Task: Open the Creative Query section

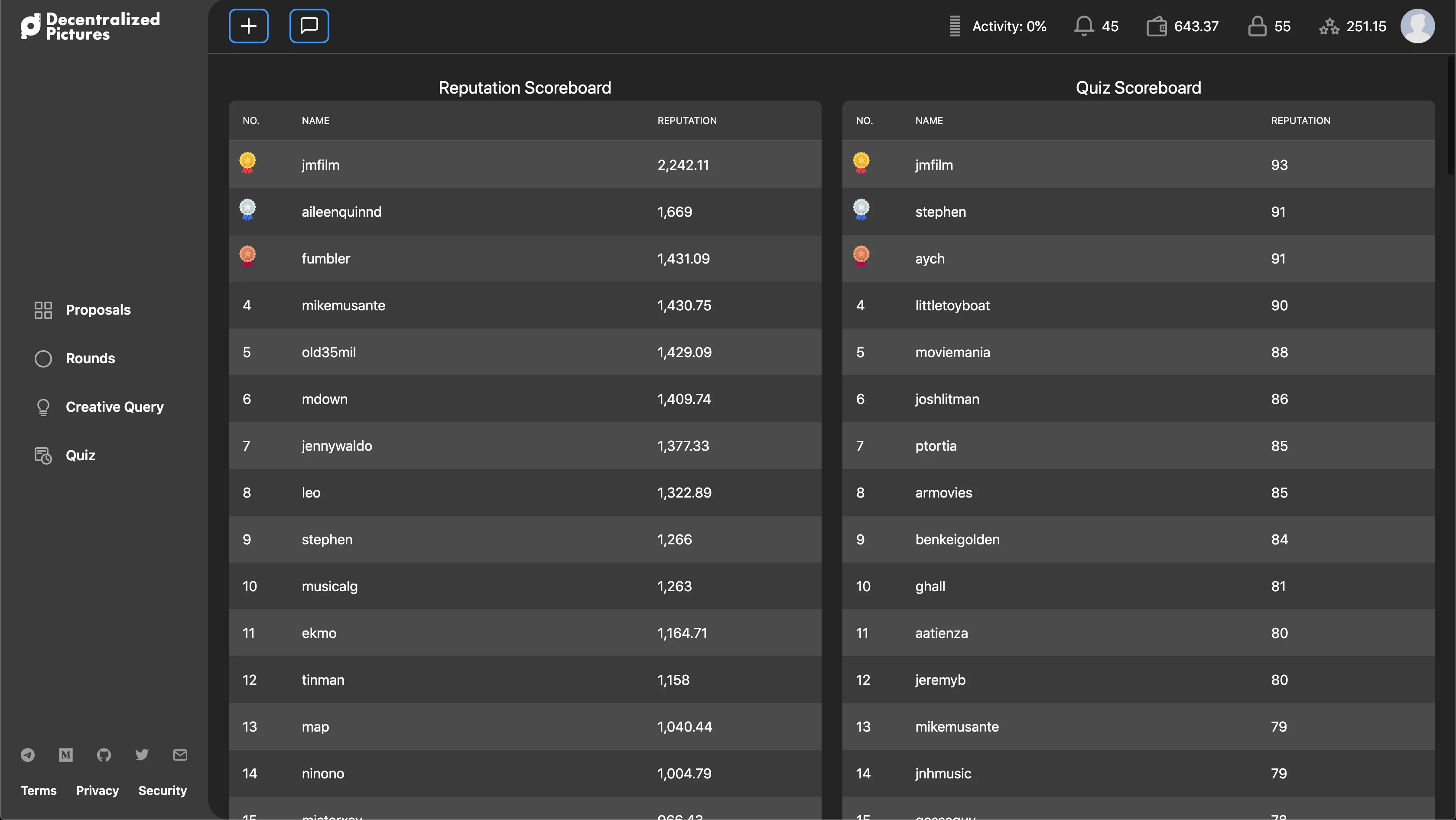Action: tap(115, 407)
